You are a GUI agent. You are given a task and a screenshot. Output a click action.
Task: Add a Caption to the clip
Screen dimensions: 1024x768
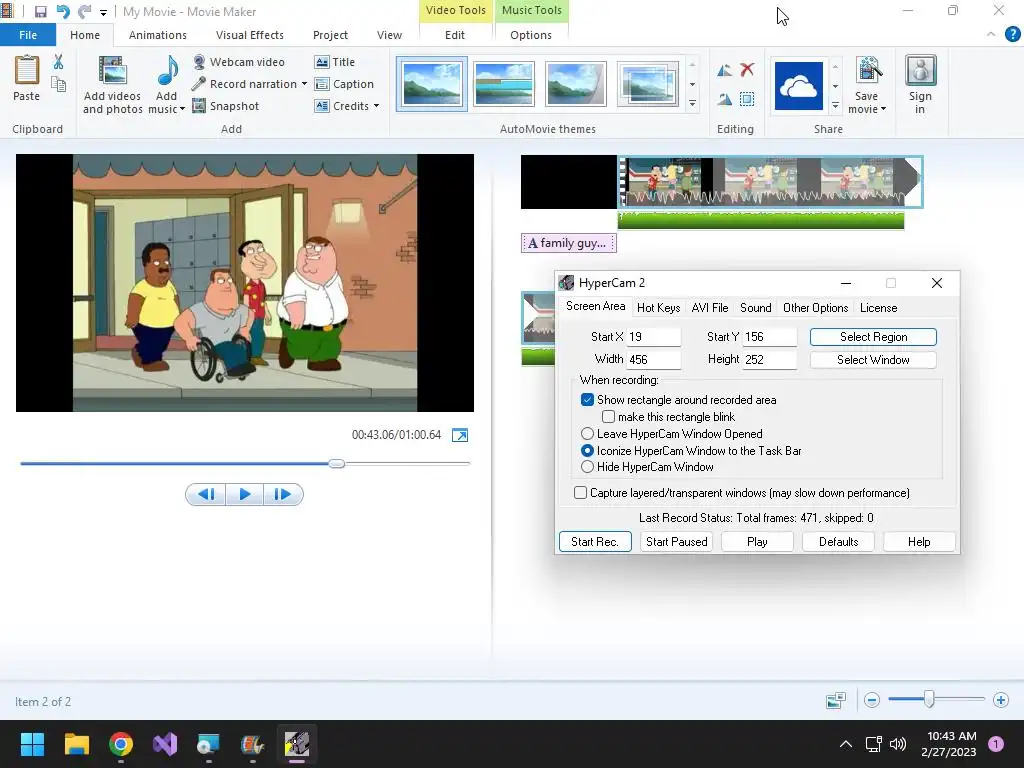(344, 84)
